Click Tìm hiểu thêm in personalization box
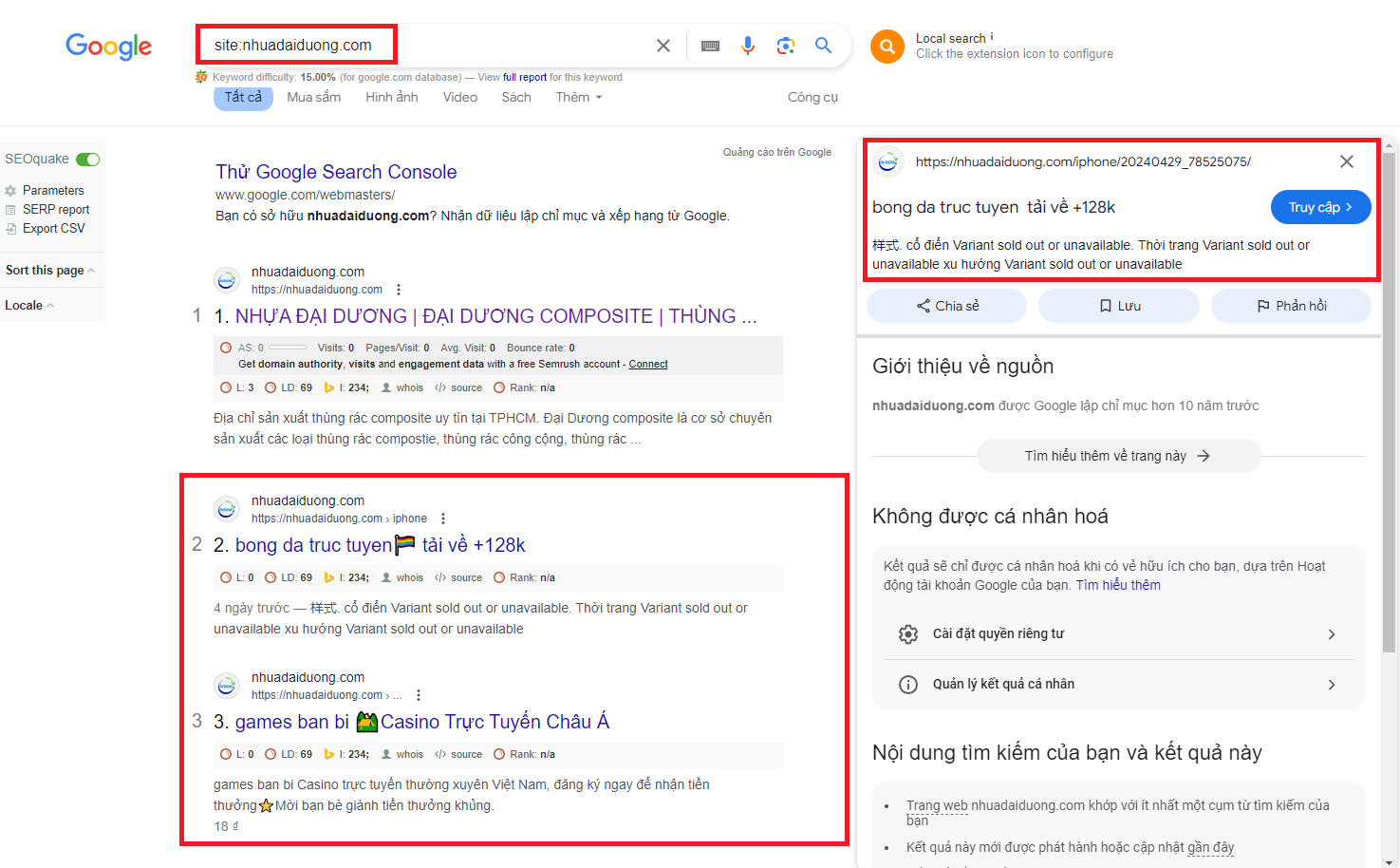Viewport: 1400px width, 868px height. tap(1118, 585)
